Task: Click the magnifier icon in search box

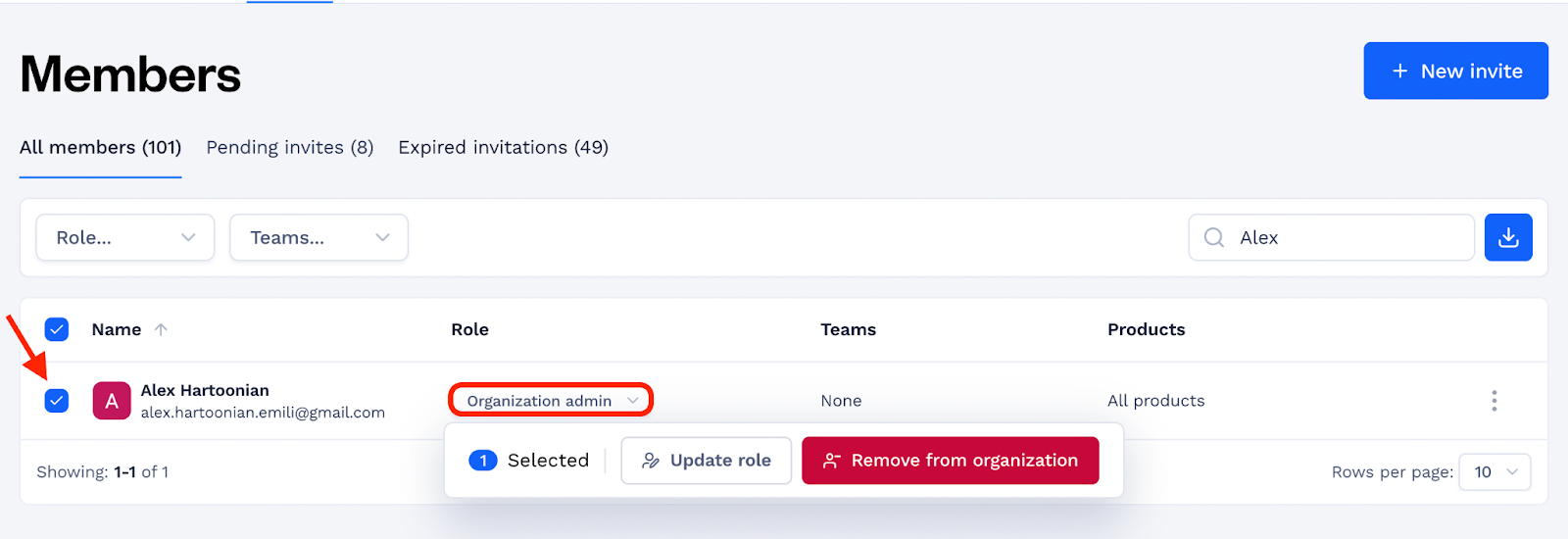Action: click(x=1213, y=237)
